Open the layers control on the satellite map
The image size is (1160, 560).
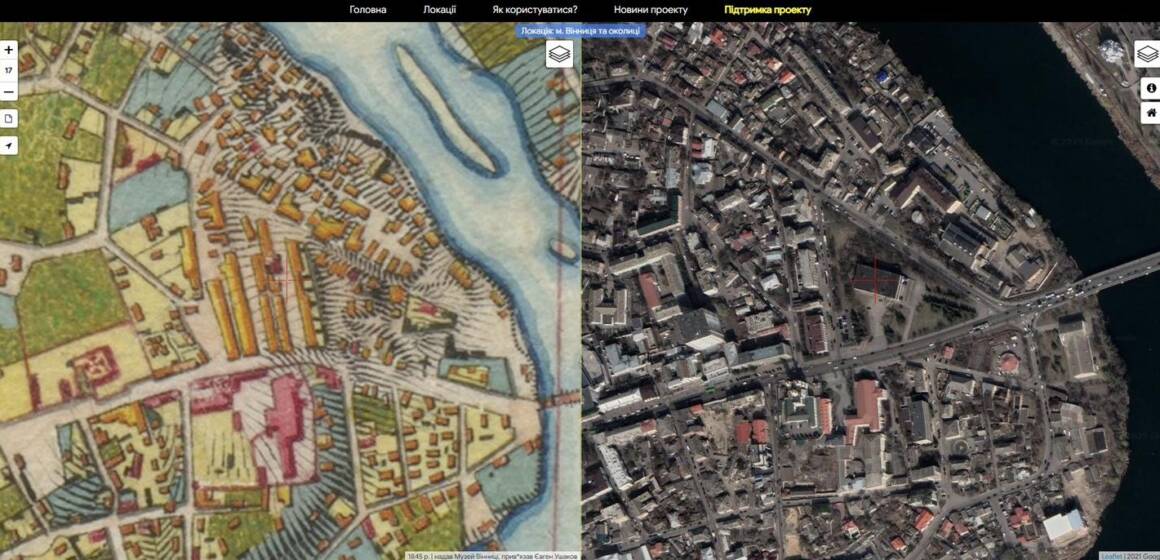click(1147, 54)
